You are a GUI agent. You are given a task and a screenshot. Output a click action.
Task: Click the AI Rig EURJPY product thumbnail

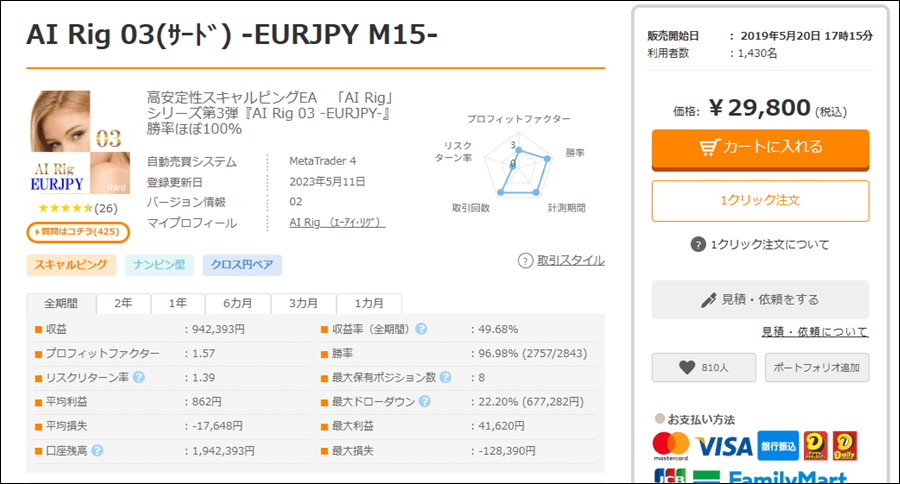(x=80, y=142)
